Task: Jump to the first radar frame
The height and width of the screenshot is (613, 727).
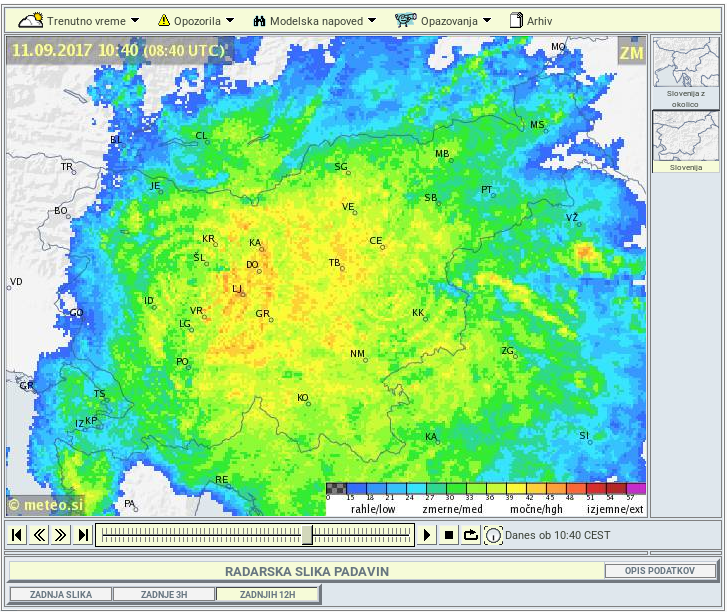Action: pos(17,535)
